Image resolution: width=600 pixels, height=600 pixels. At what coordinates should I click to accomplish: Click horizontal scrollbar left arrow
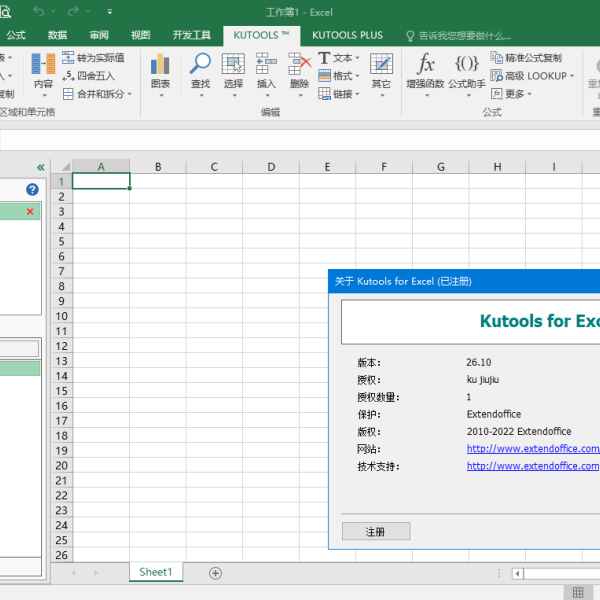point(518,573)
